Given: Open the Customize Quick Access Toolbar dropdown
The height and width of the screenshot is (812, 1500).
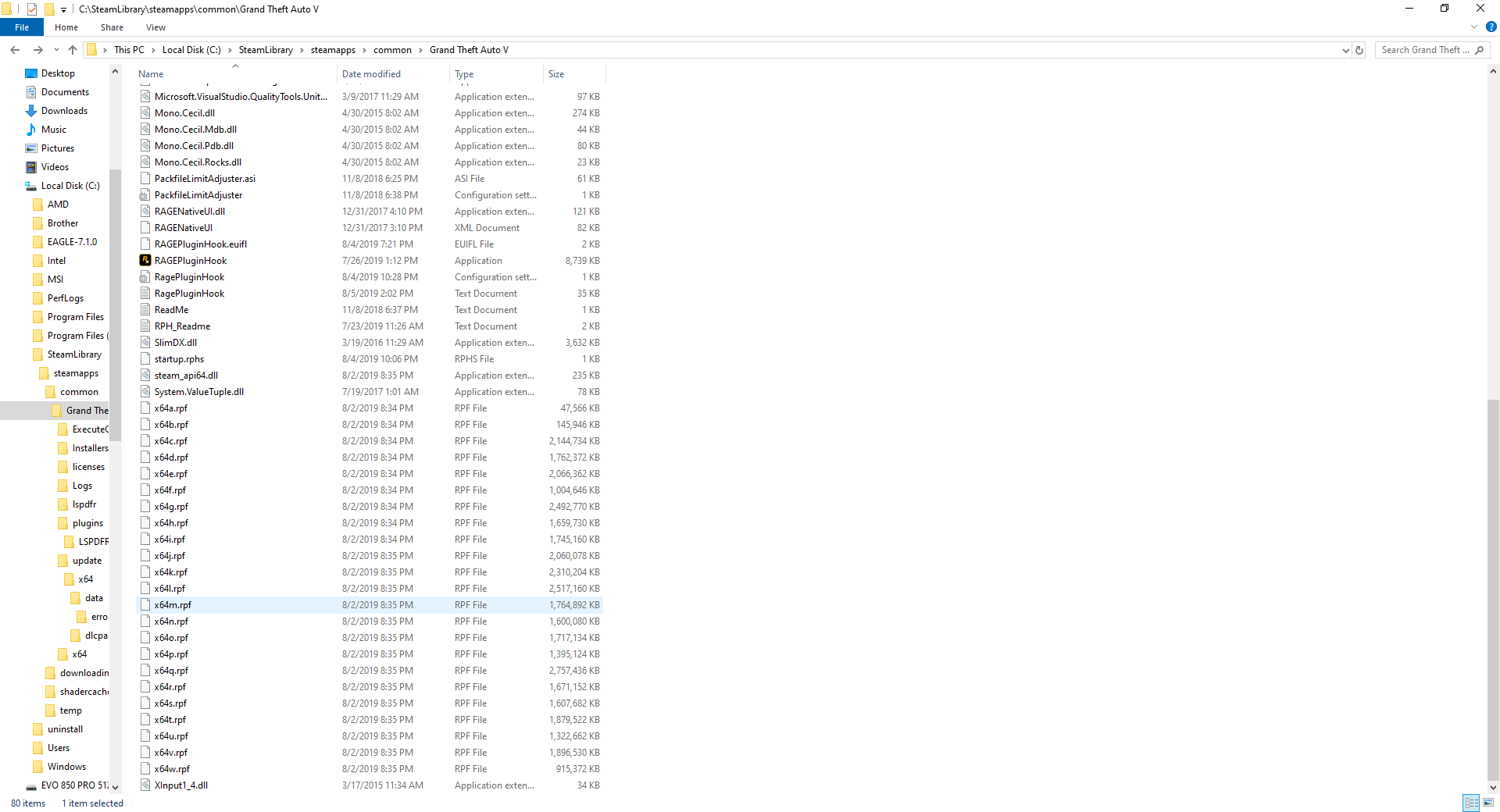Looking at the screenshot, I should coord(64,10).
